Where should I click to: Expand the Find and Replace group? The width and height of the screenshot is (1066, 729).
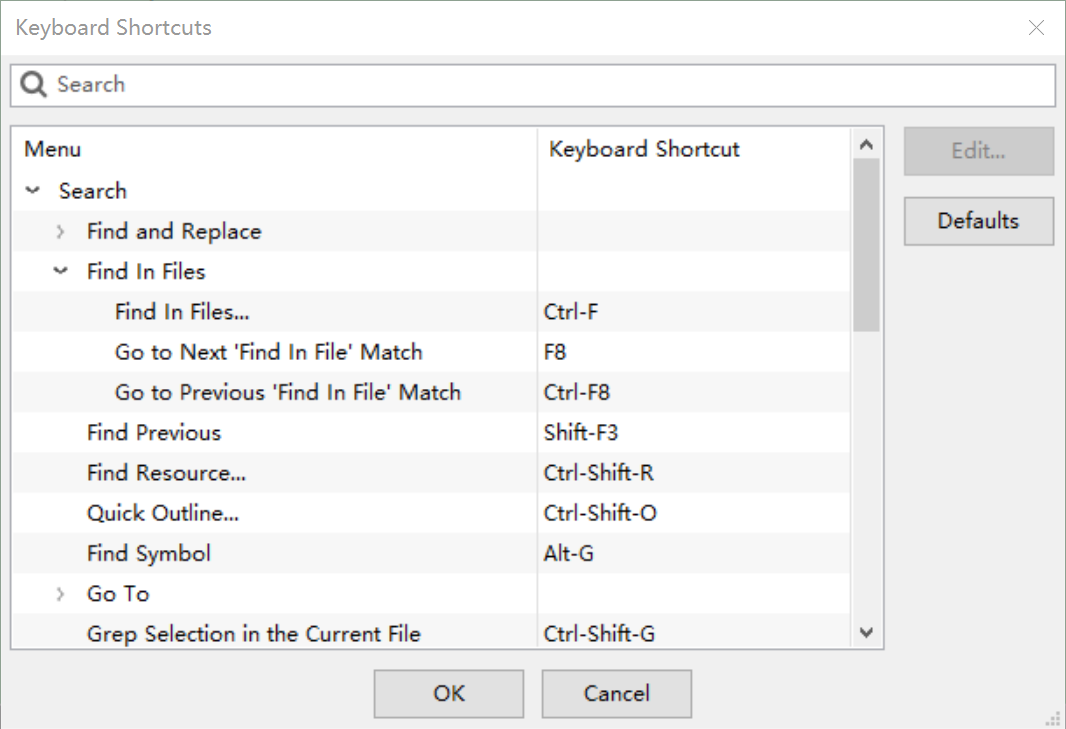point(60,231)
